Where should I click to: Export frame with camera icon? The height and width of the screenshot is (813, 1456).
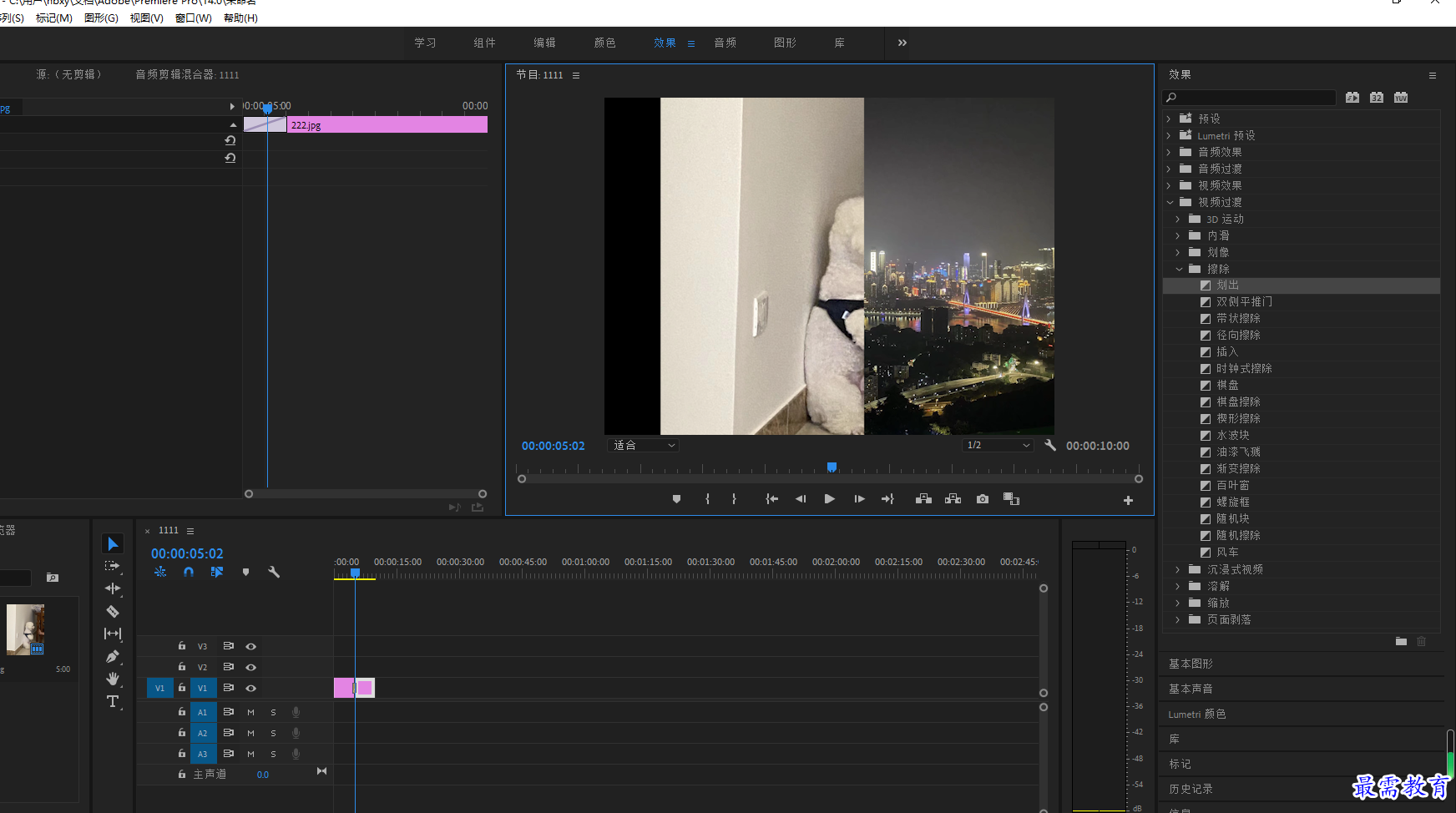click(x=983, y=499)
